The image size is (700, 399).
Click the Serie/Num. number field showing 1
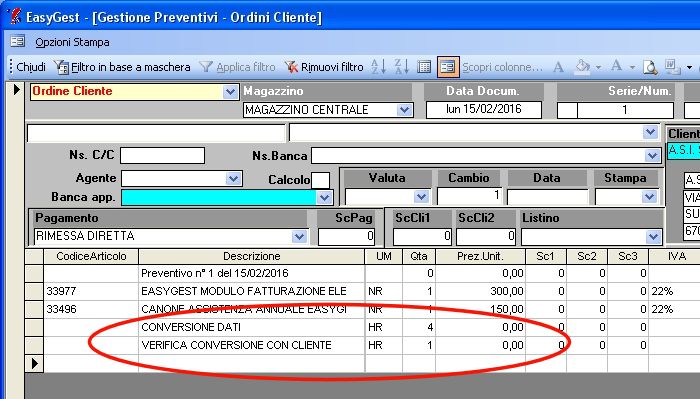(625, 110)
